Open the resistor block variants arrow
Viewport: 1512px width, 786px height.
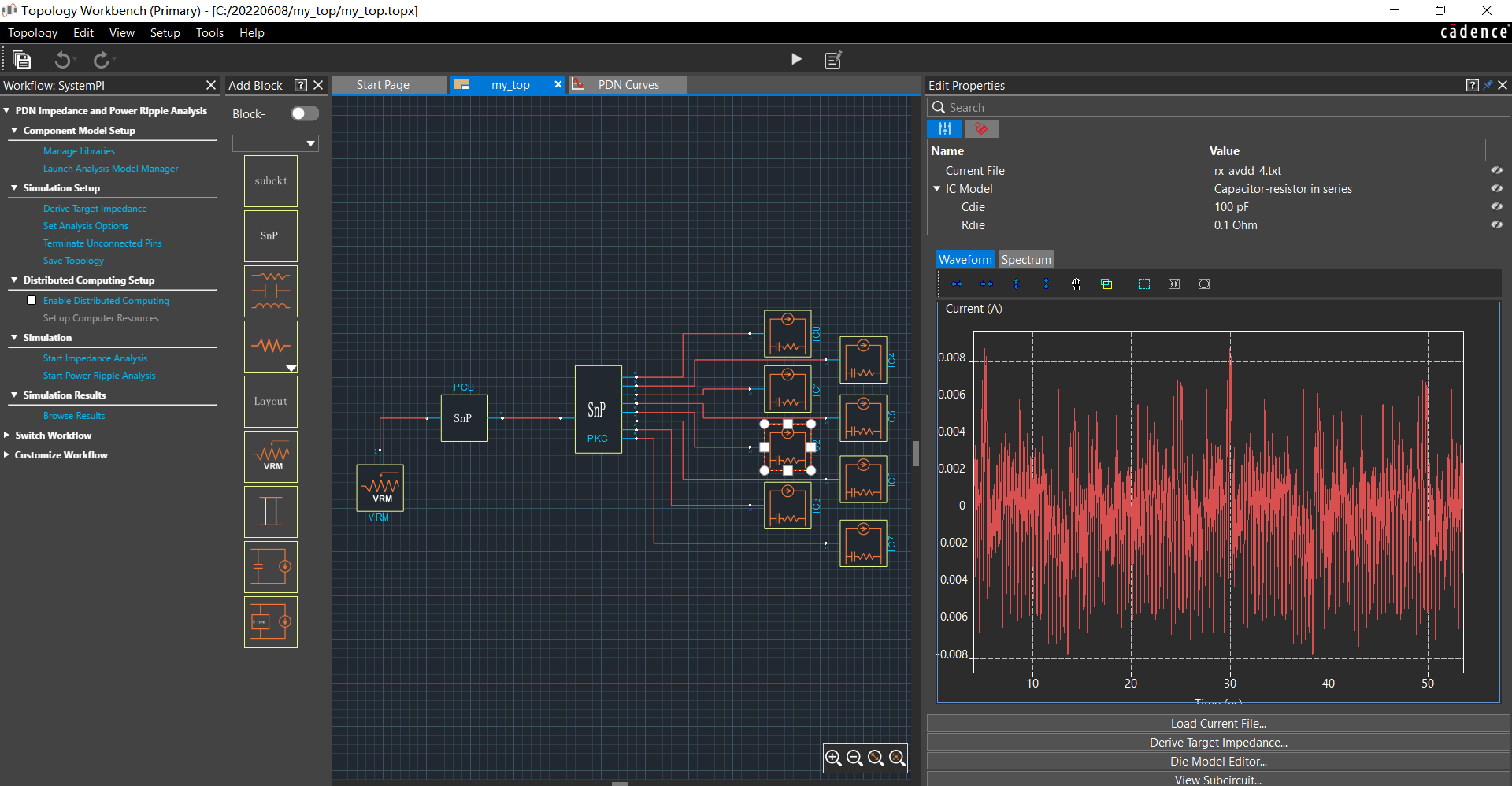[291, 368]
